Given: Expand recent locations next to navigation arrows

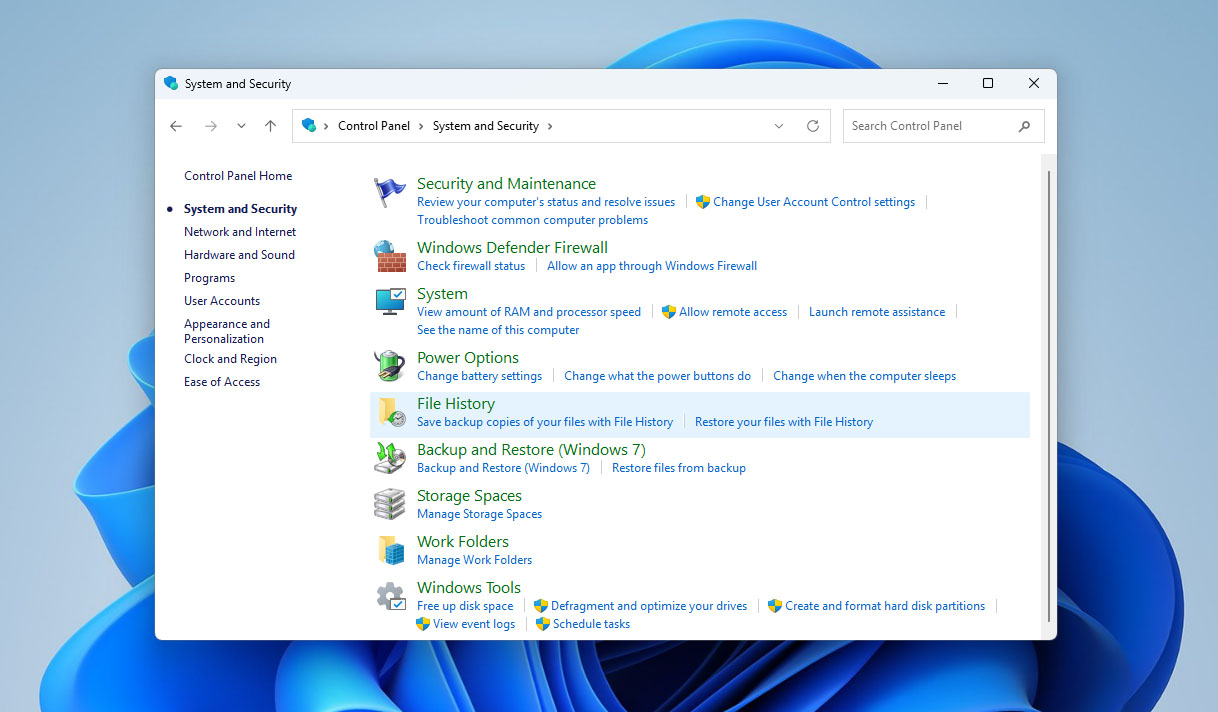Looking at the screenshot, I should tap(240, 125).
